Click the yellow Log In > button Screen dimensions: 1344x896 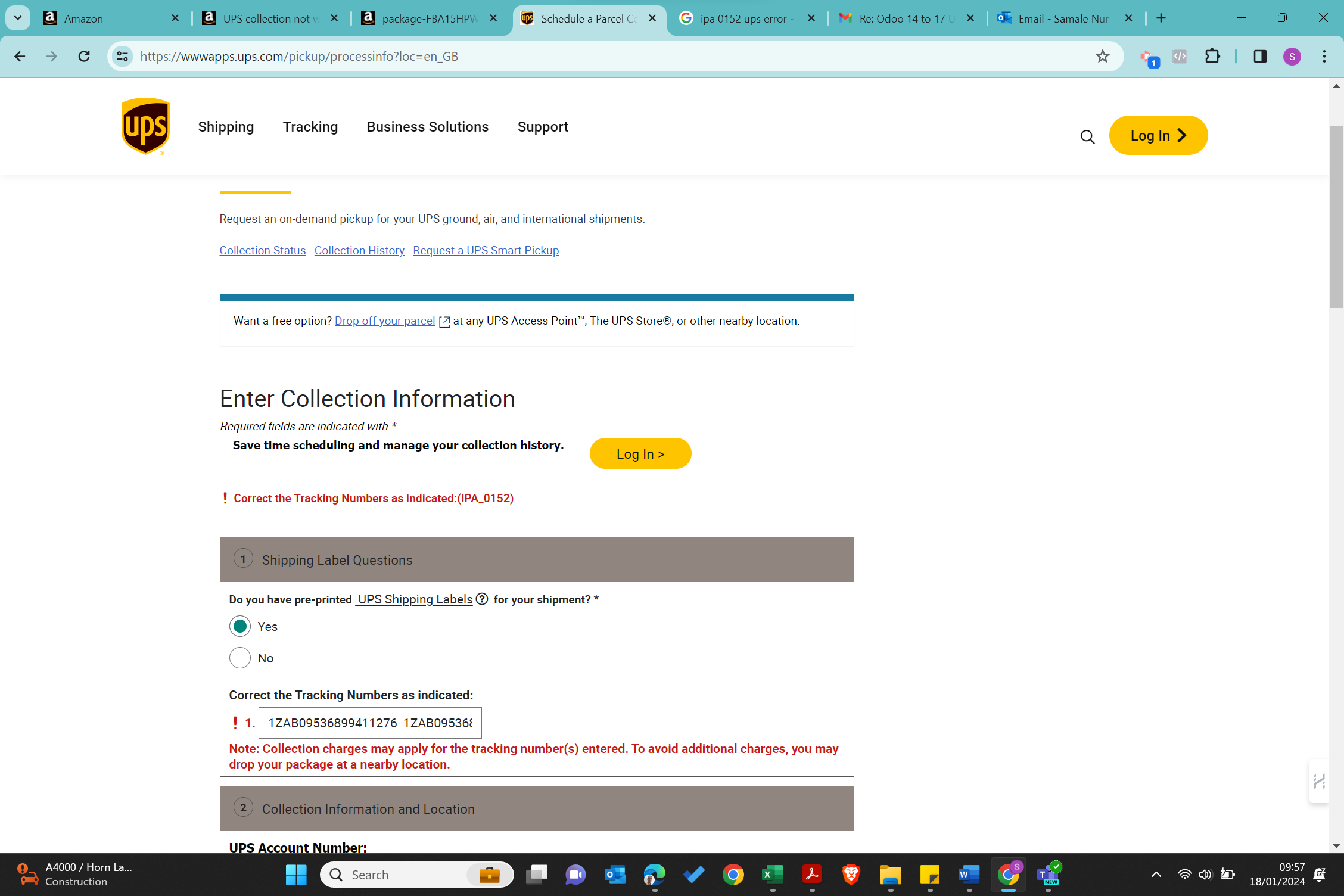[640, 453]
